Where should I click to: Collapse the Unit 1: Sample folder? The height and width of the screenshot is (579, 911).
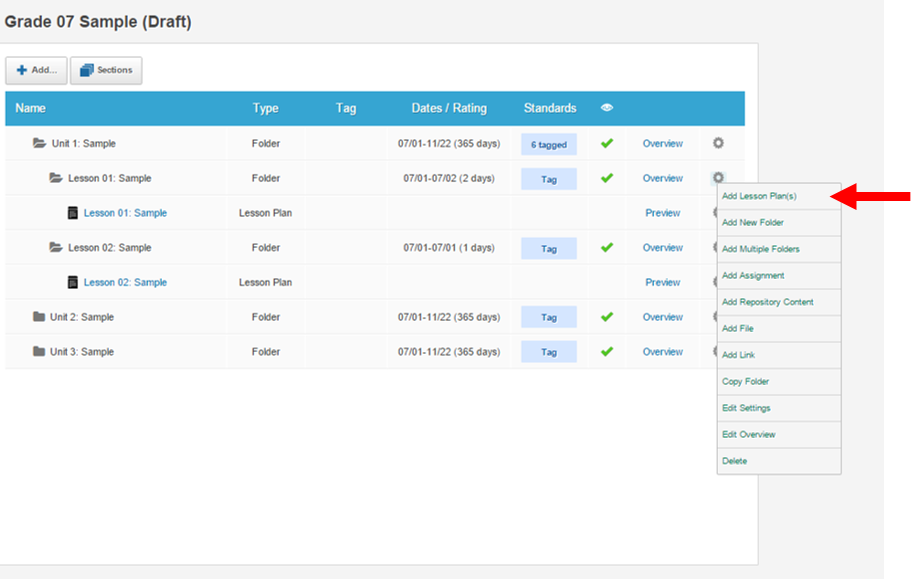(39, 143)
